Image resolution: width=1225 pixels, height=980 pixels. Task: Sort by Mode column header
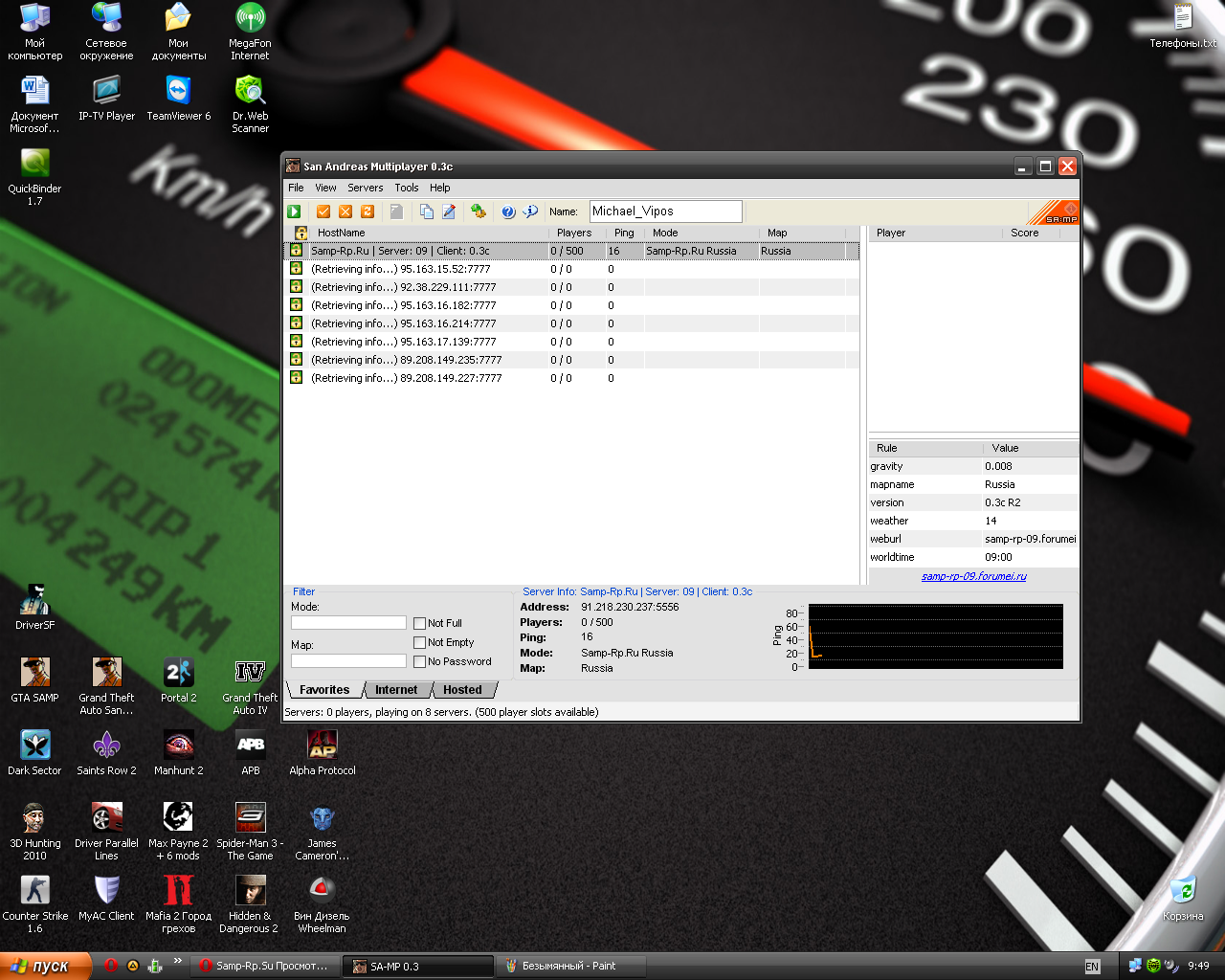[702, 233]
